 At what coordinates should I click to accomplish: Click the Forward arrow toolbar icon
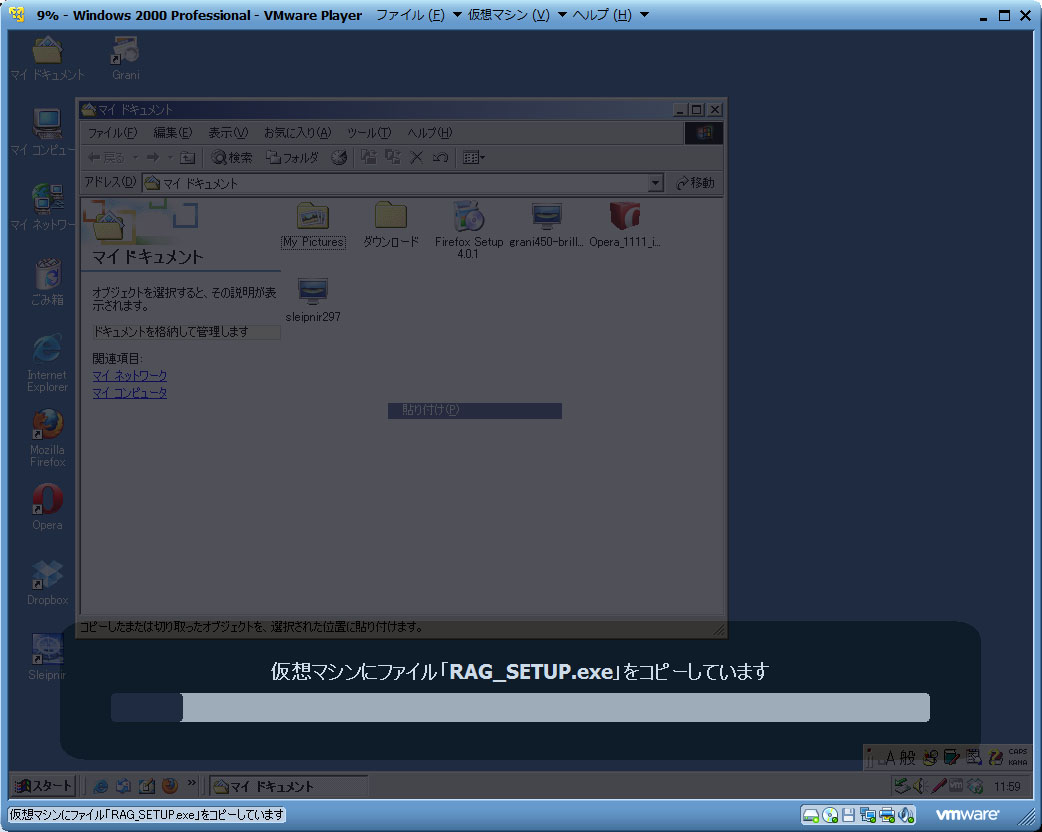click(x=153, y=157)
